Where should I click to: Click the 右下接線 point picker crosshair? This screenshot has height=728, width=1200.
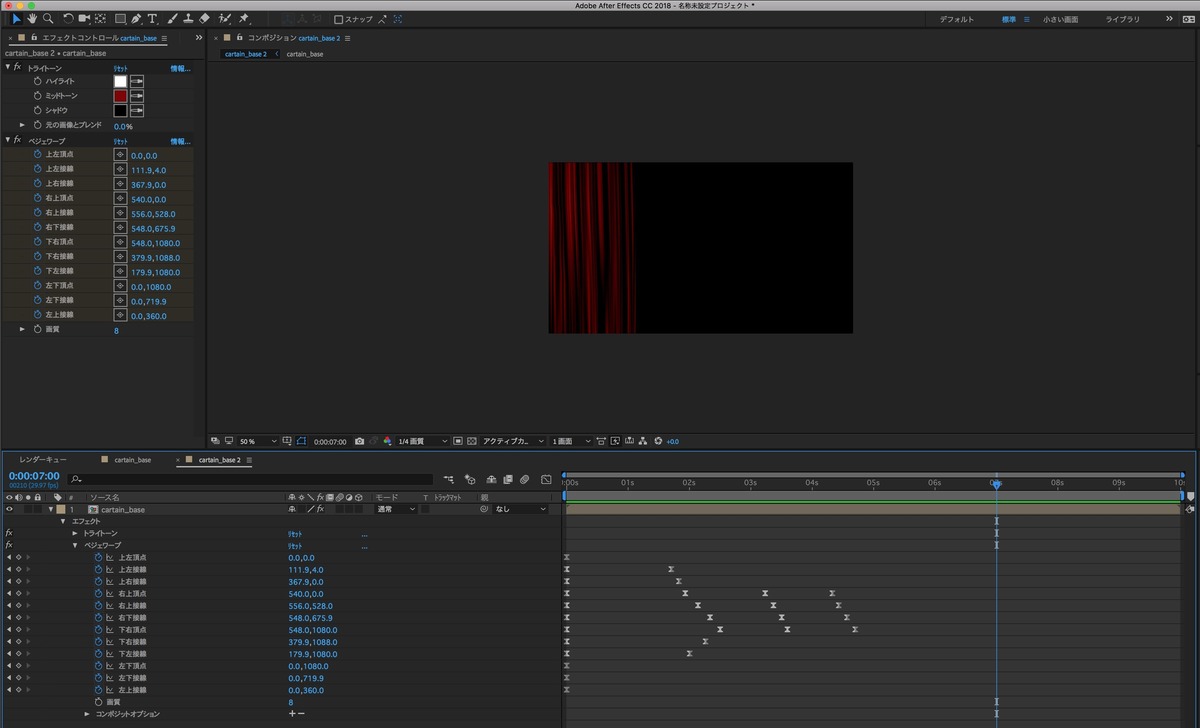[x=120, y=228]
